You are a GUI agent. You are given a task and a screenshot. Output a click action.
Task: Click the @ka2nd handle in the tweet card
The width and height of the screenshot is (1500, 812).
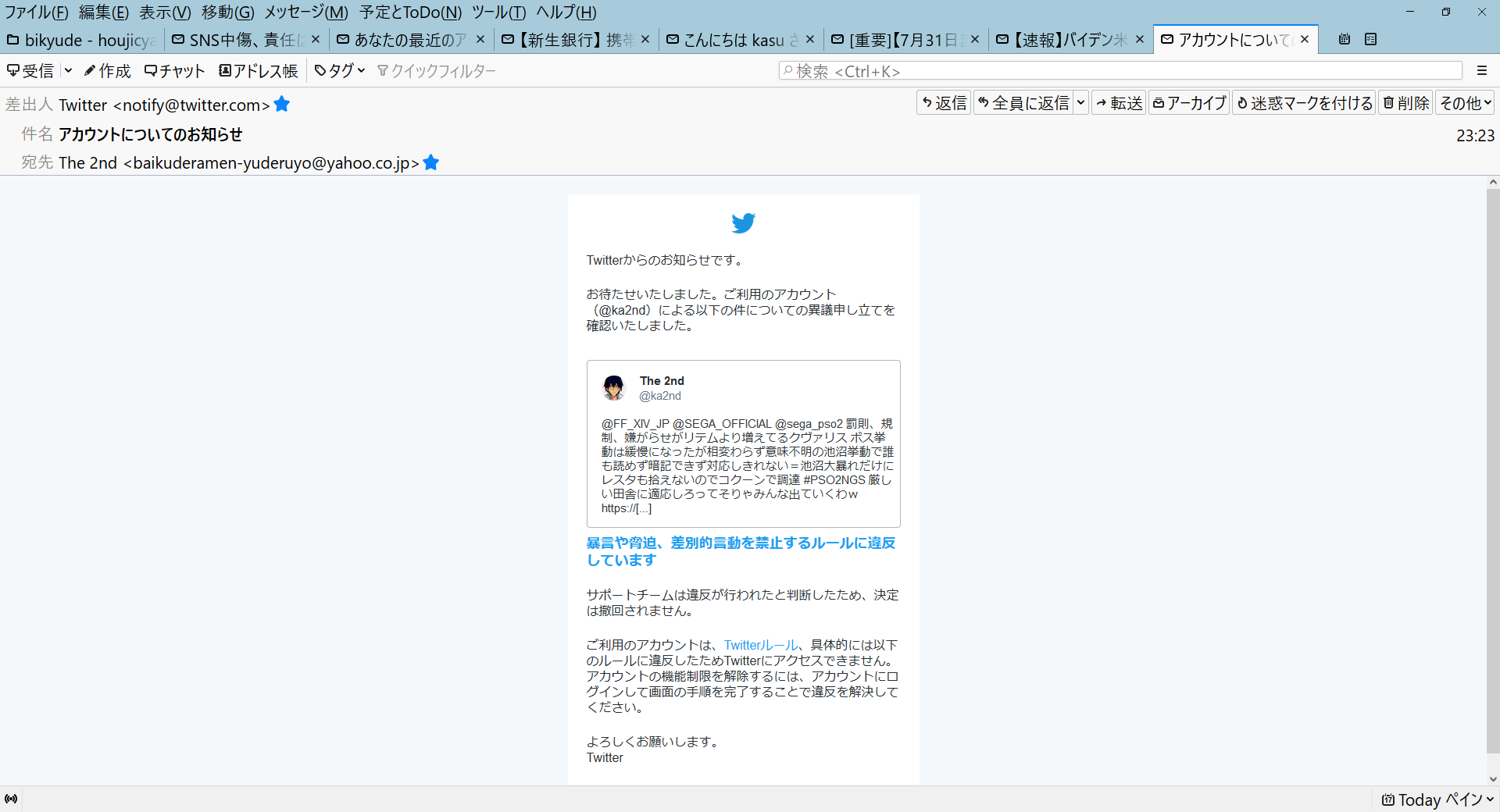point(660,396)
